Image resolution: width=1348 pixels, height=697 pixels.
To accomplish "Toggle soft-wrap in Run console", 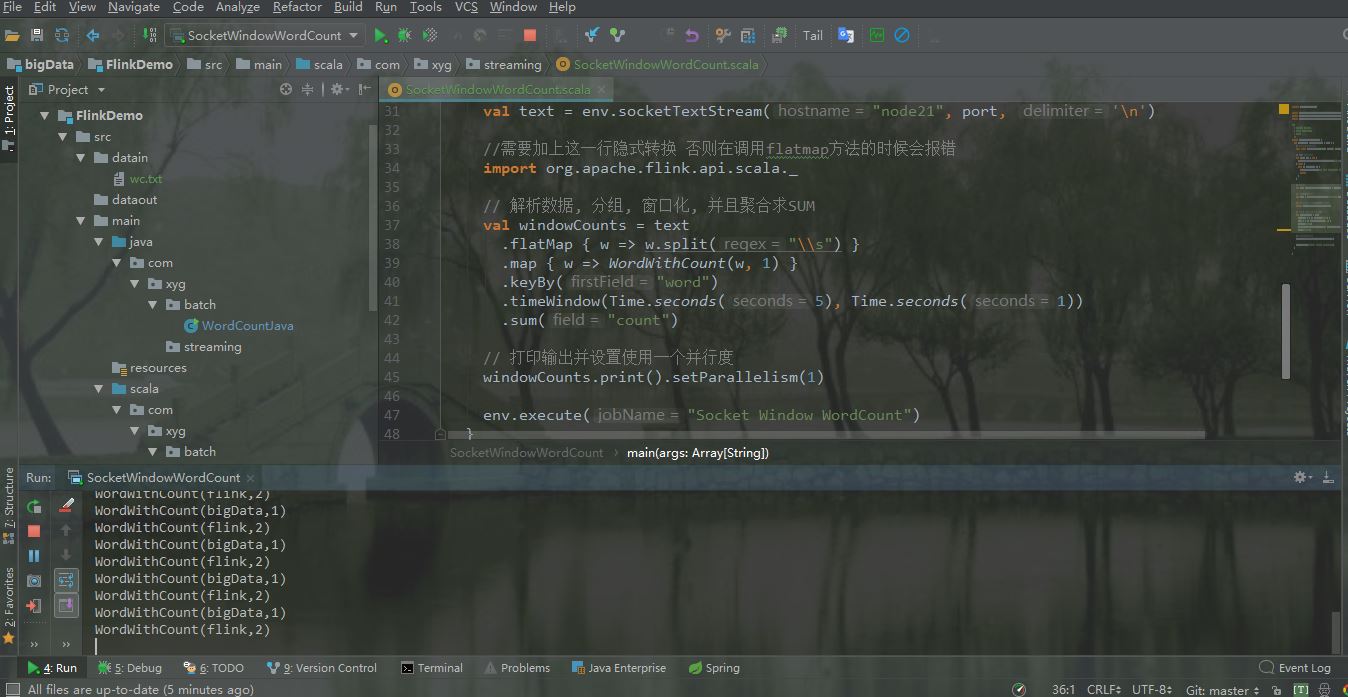I will click(x=66, y=580).
